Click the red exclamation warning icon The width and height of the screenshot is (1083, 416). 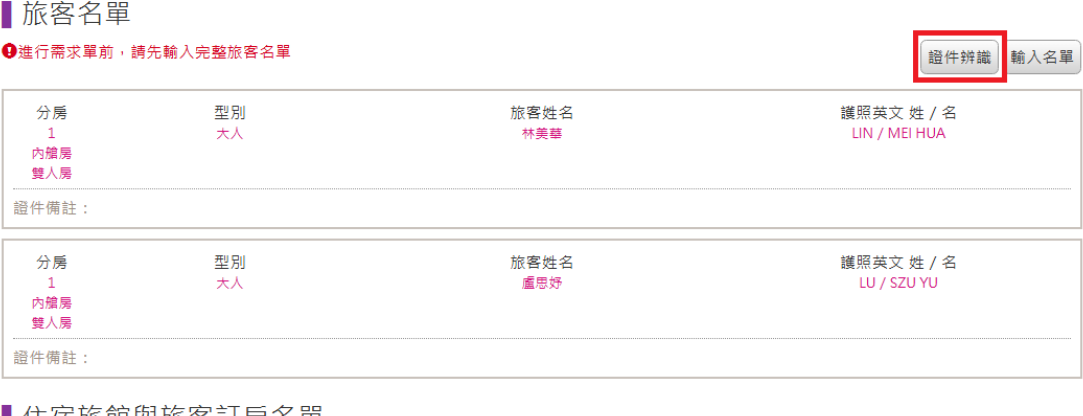(9, 51)
